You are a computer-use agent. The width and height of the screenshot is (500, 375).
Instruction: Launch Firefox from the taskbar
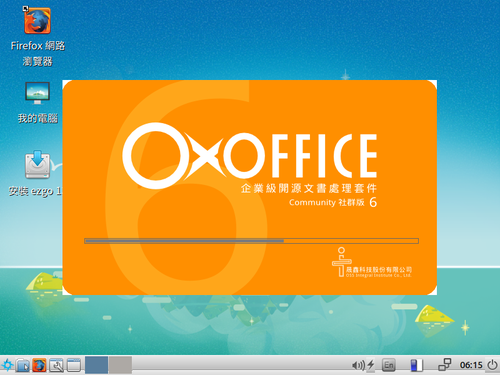[x=39, y=365]
